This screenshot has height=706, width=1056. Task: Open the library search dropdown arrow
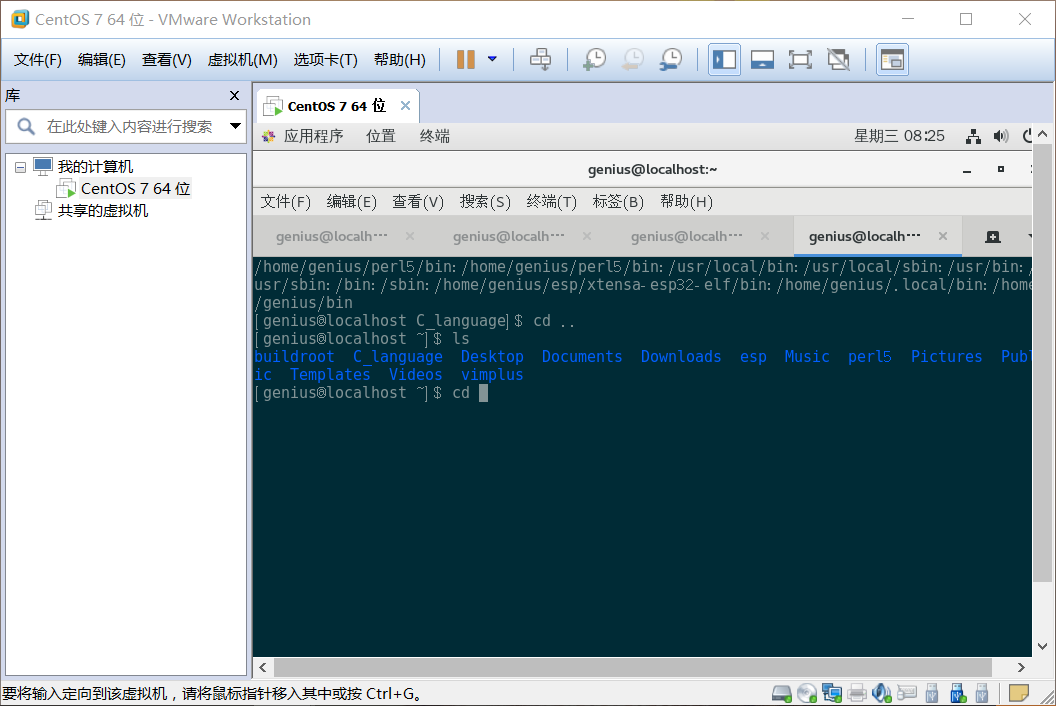(x=235, y=126)
